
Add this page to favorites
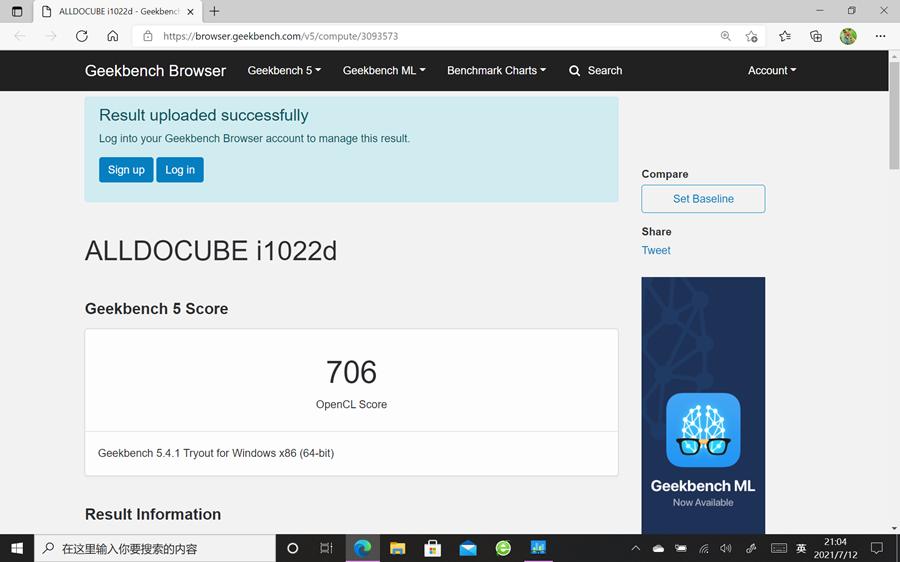(751, 36)
